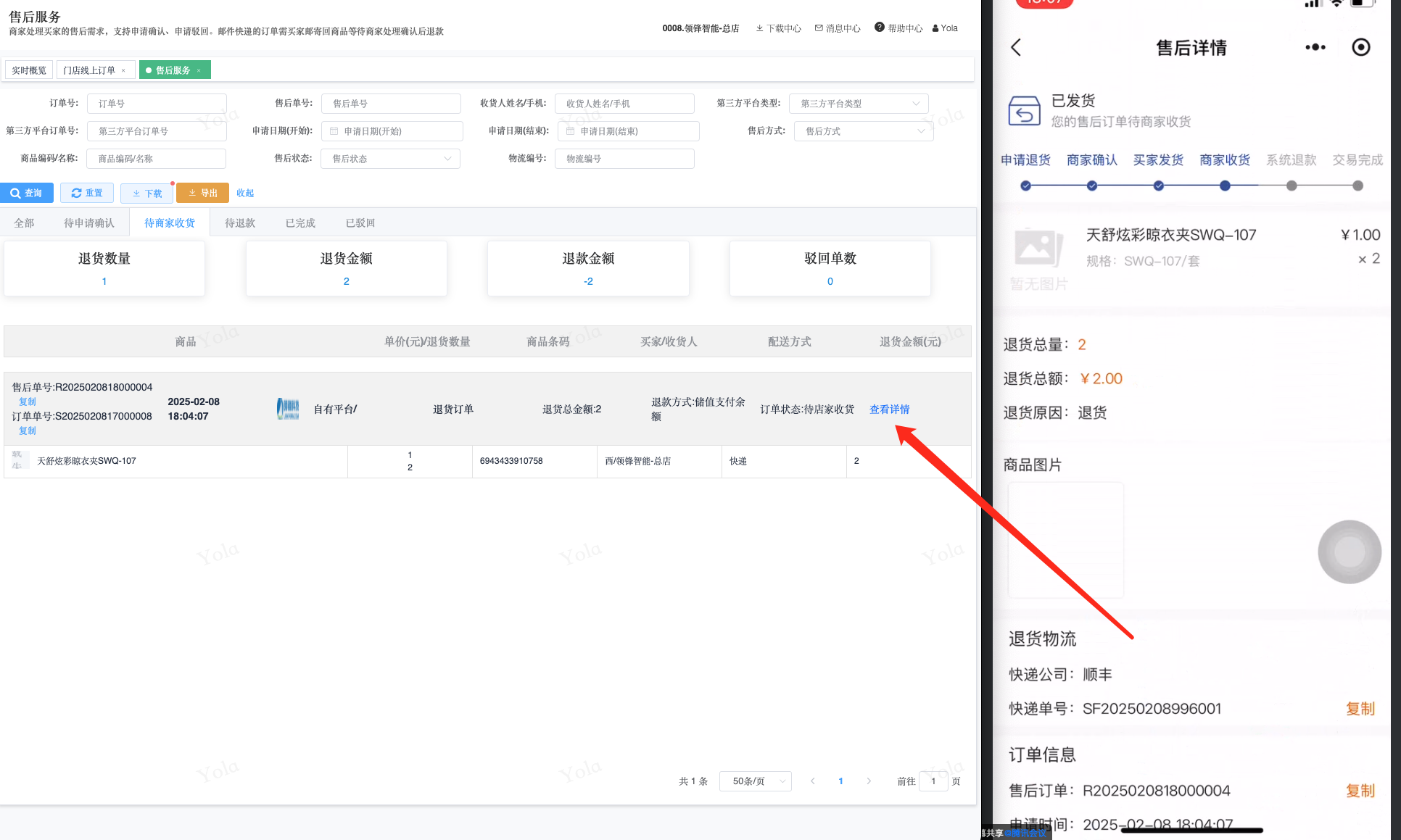Viewport: 1401px width, 840px height.
Task: Click the 重置 refresh button
Action: point(87,193)
